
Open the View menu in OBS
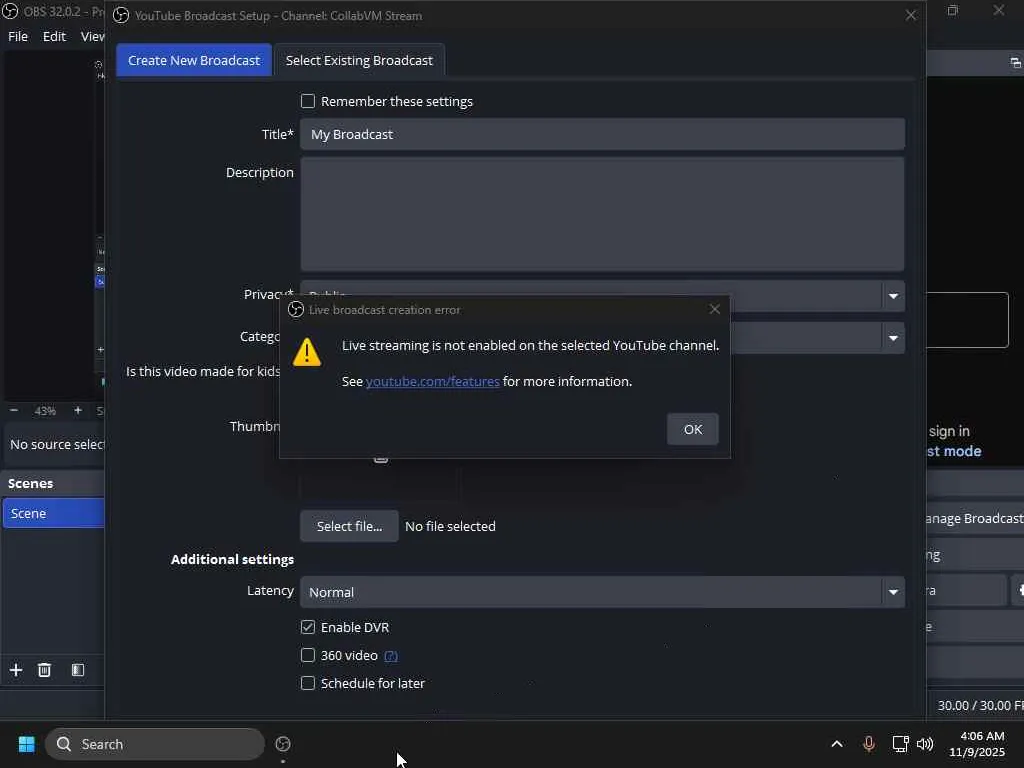coord(92,37)
